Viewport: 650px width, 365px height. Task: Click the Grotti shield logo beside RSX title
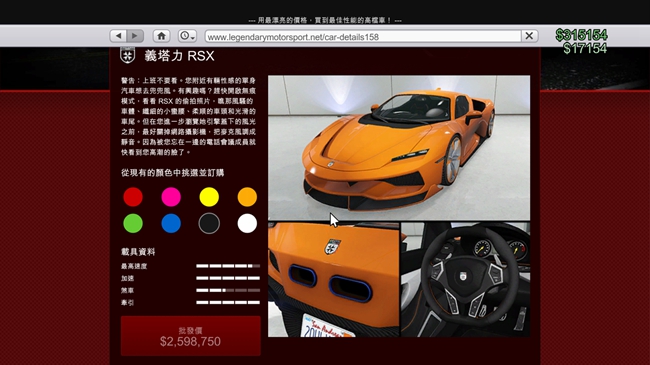(x=128, y=55)
